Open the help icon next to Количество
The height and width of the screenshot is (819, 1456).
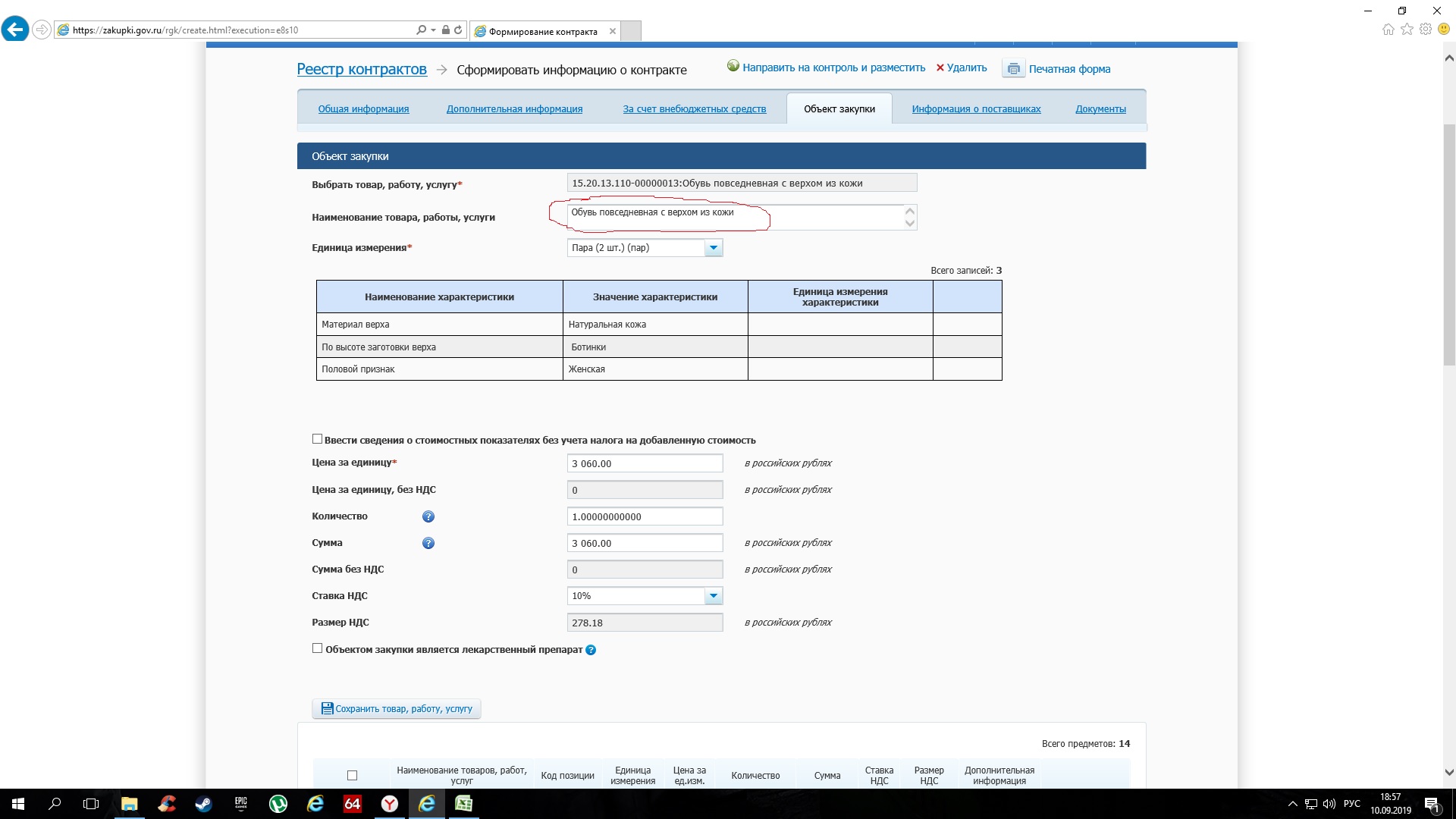click(428, 516)
